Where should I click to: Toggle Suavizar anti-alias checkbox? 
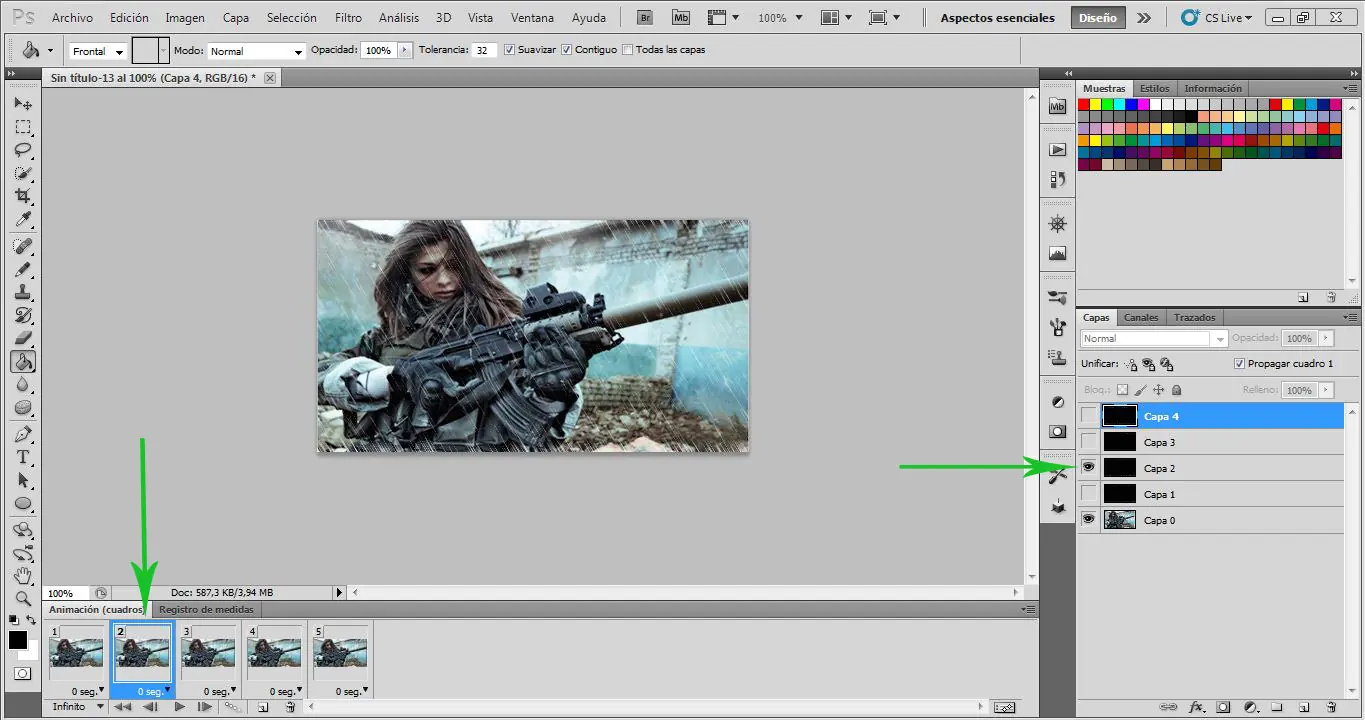click(x=510, y=50)
